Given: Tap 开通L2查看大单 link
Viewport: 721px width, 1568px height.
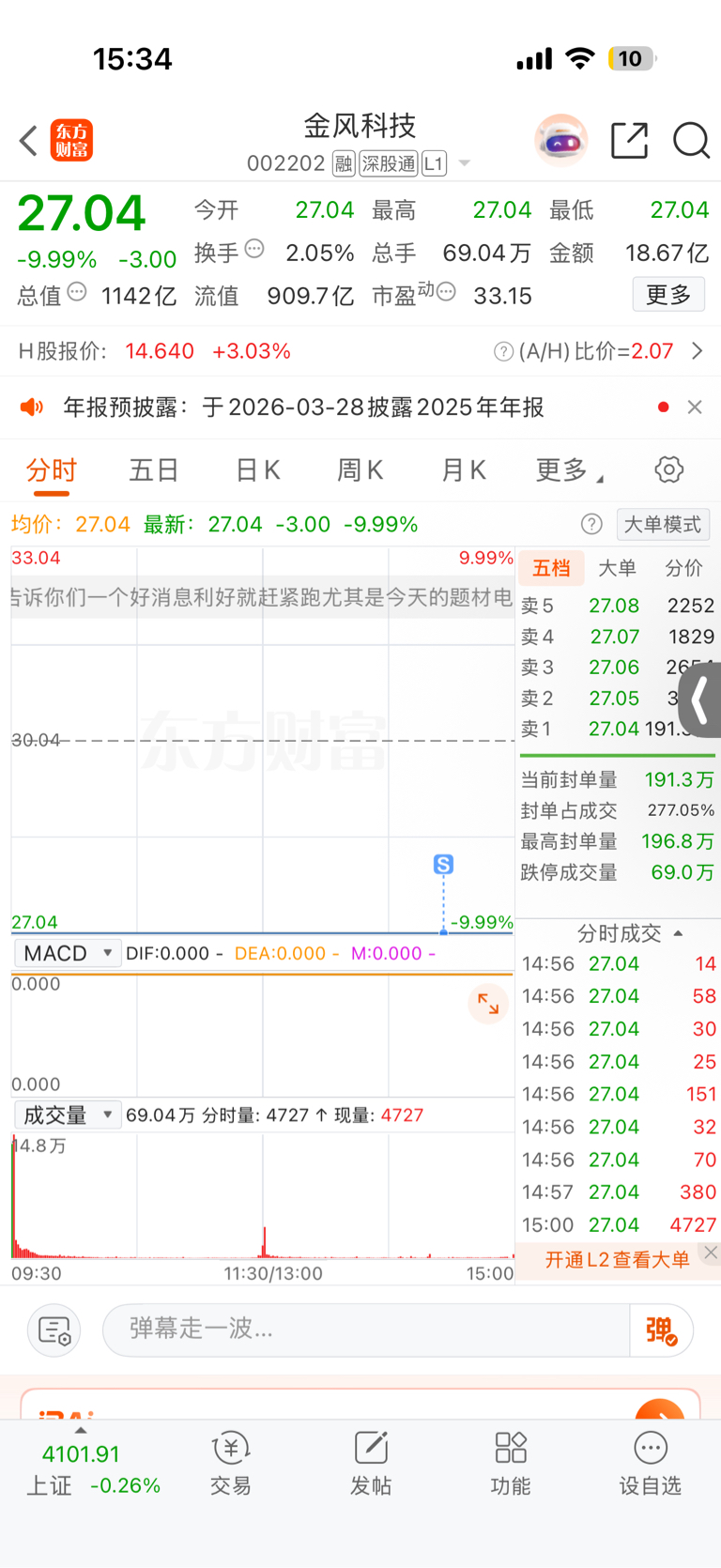Looking at the screenshot, I should coord(617,1259).
